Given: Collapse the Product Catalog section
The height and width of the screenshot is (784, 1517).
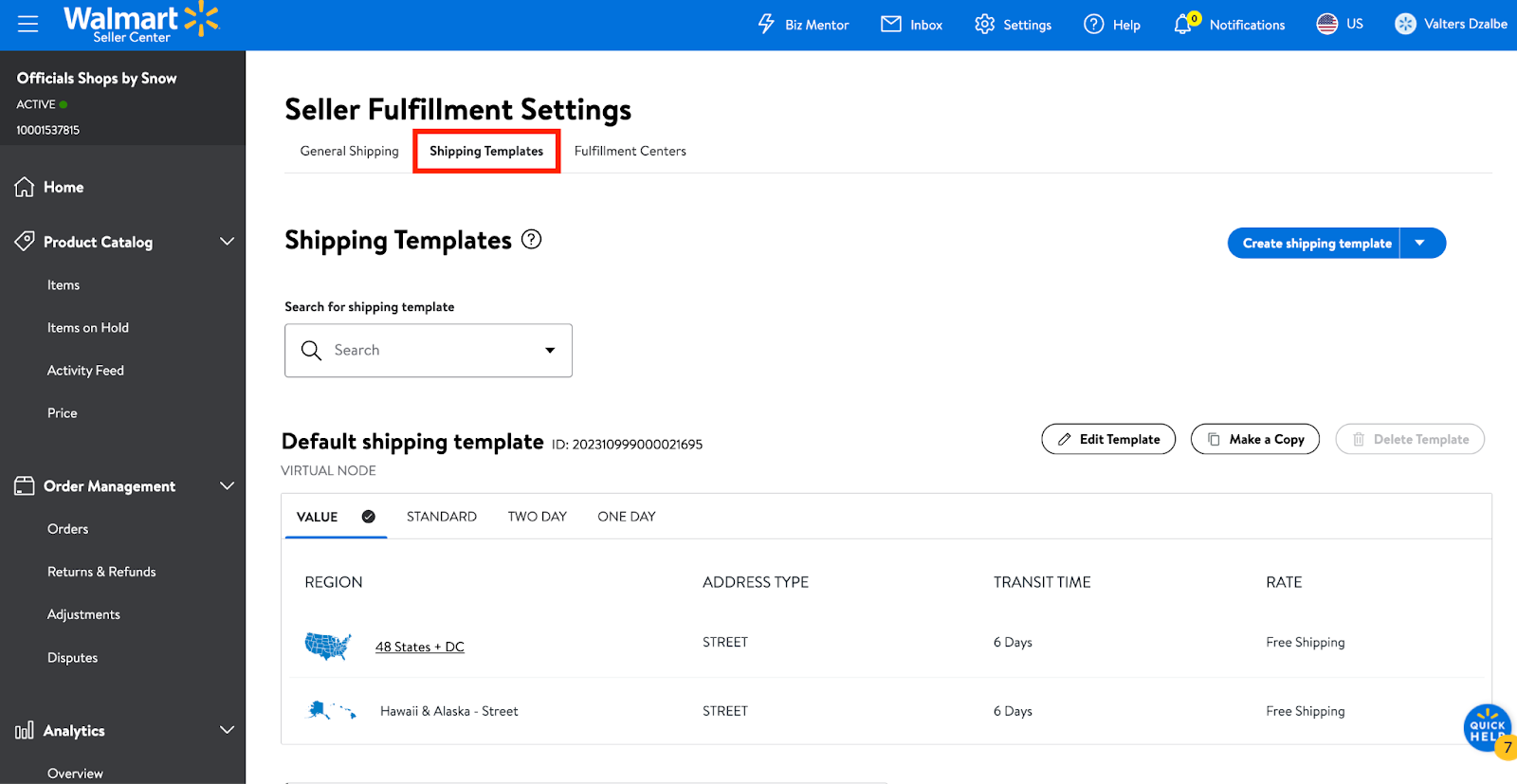Looking at the screenshot, I should (228, 241).
